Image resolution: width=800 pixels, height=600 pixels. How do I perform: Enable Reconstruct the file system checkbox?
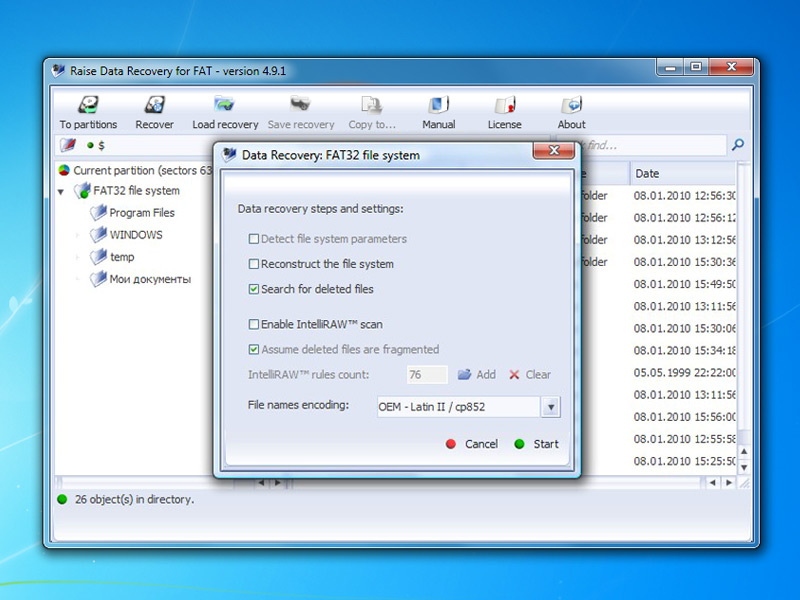pos(254,264)
